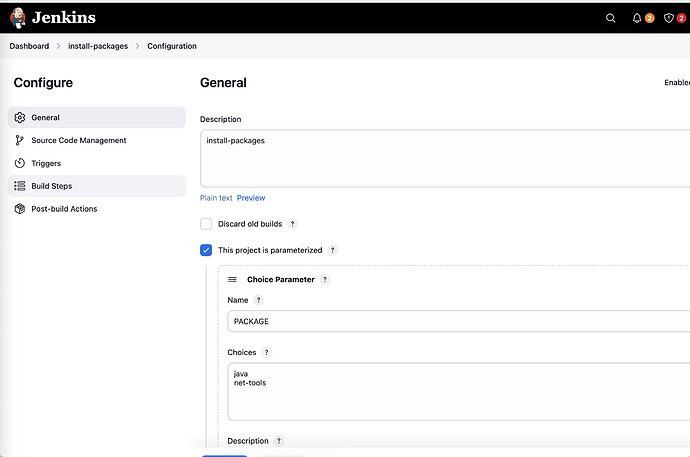Click the Triggers clock icon
The height and width of the screenshot is (457, 690).
[20, 163]
